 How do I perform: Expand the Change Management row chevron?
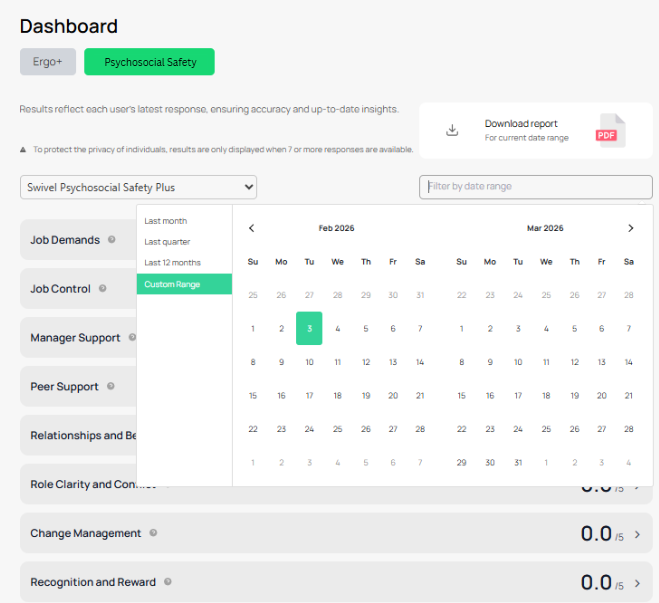point(638,535)
